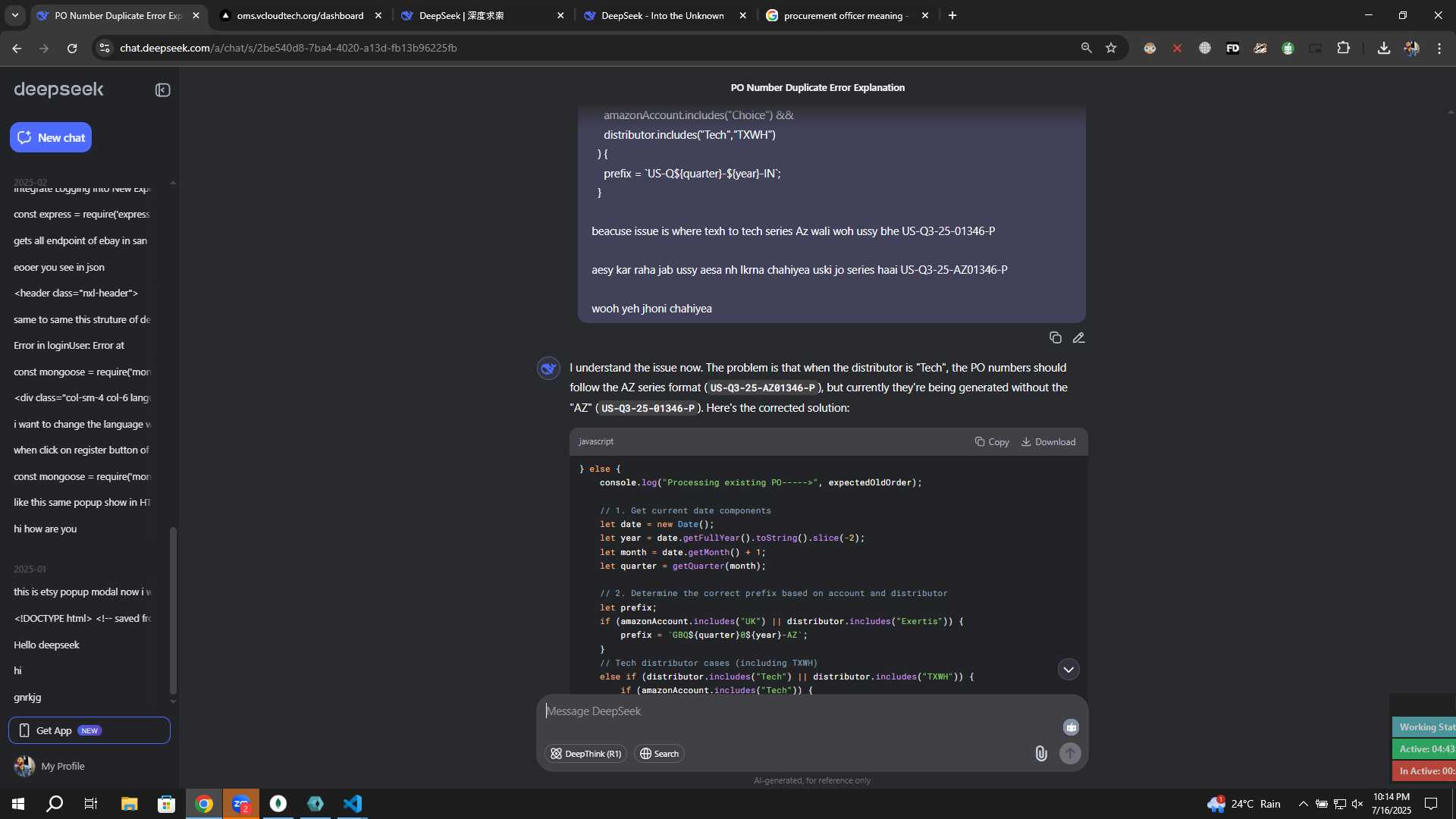This screenshot has width=1456, height=819.
Task: Click the FD extension icon
Action: point(1232,48)
